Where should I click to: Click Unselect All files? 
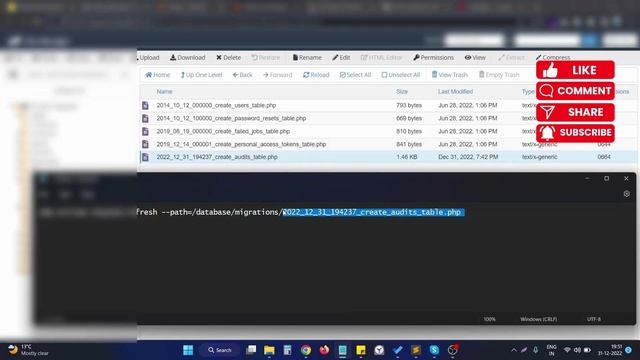click(400, 75)
